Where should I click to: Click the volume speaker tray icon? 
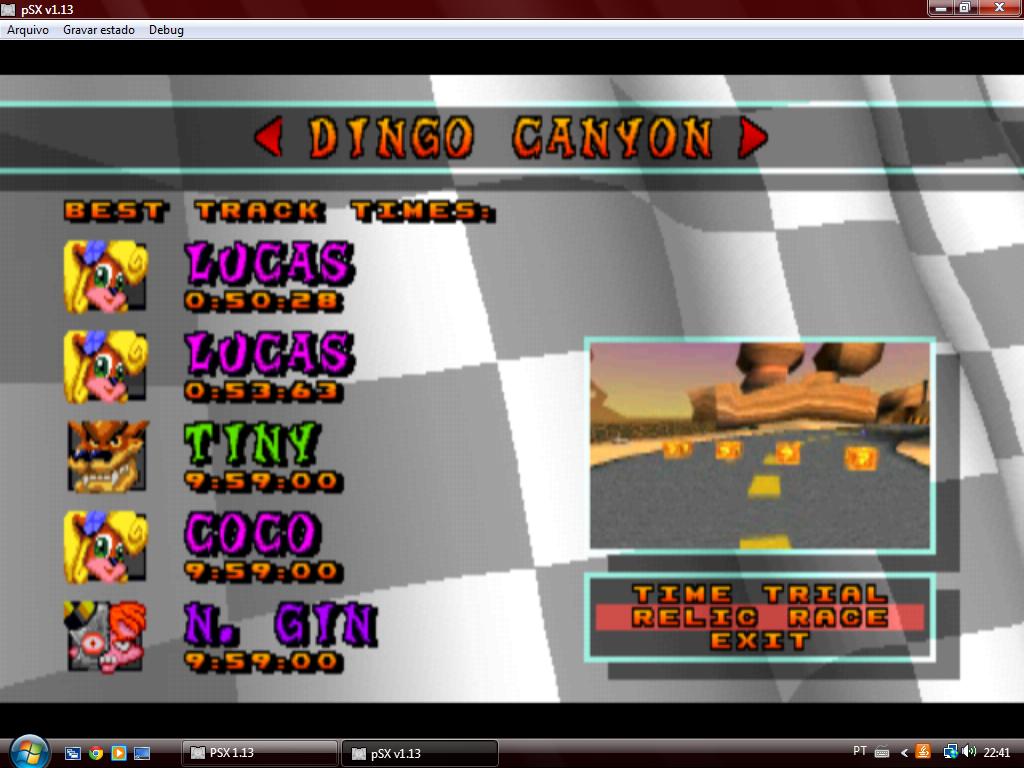pyautogui.click(x=968, y=752)
